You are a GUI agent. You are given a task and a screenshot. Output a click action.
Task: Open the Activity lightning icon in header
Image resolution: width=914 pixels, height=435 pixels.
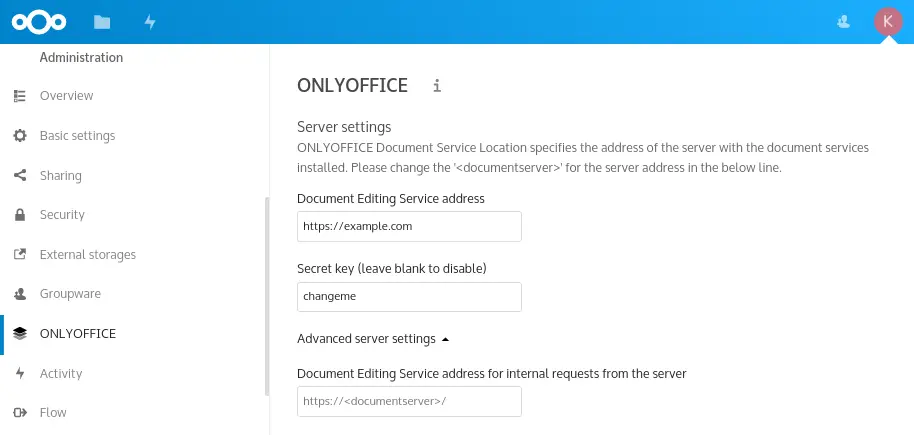point(150,22)
